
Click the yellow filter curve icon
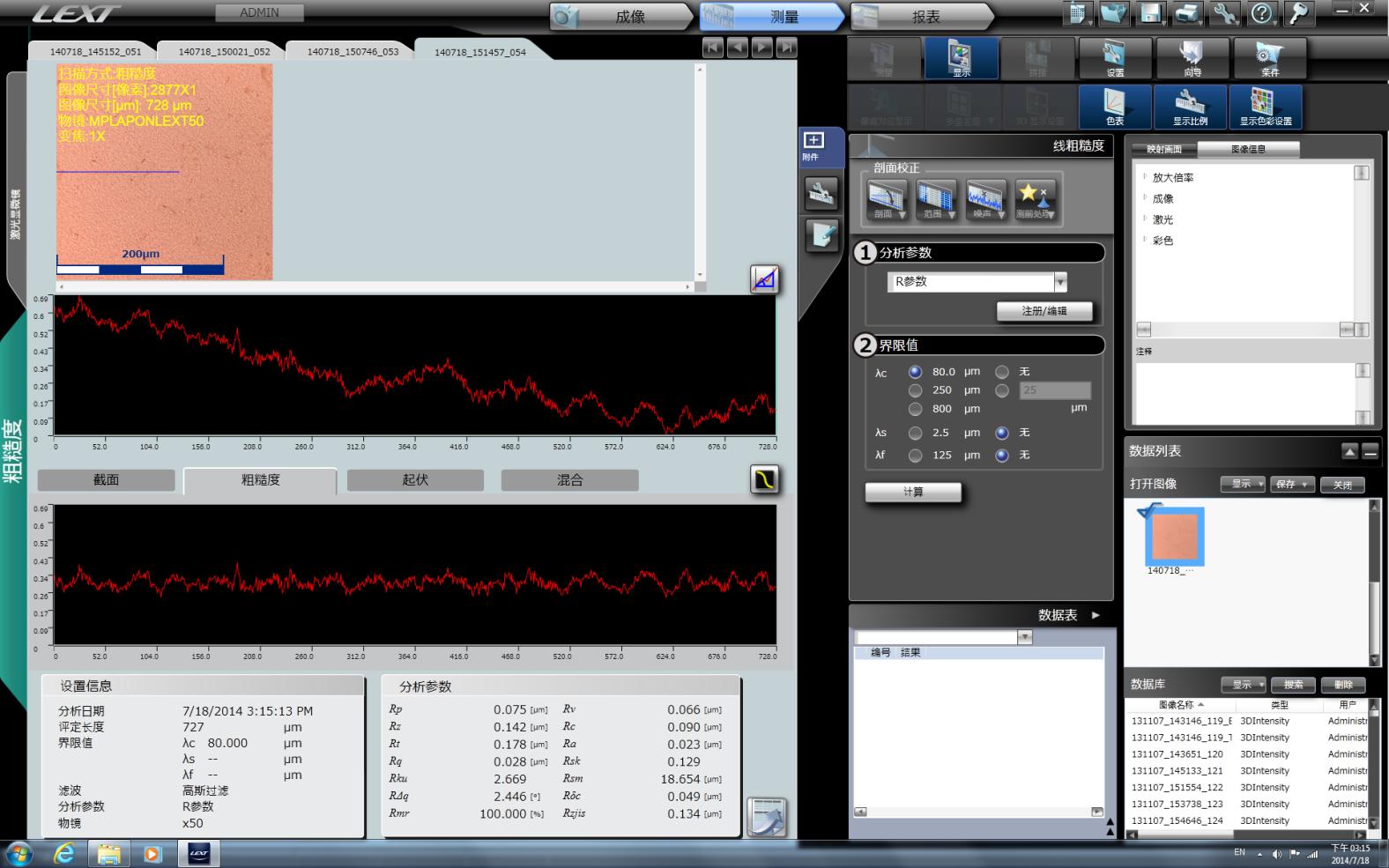[764, 479]
